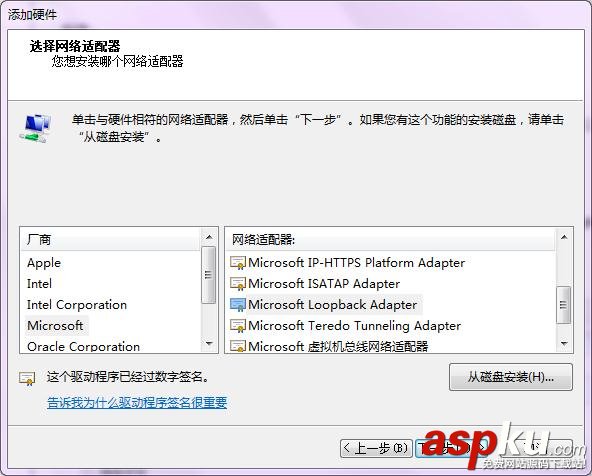
Task: Pick Oracle Corporation manufacturer
Action: click(83, 347)
